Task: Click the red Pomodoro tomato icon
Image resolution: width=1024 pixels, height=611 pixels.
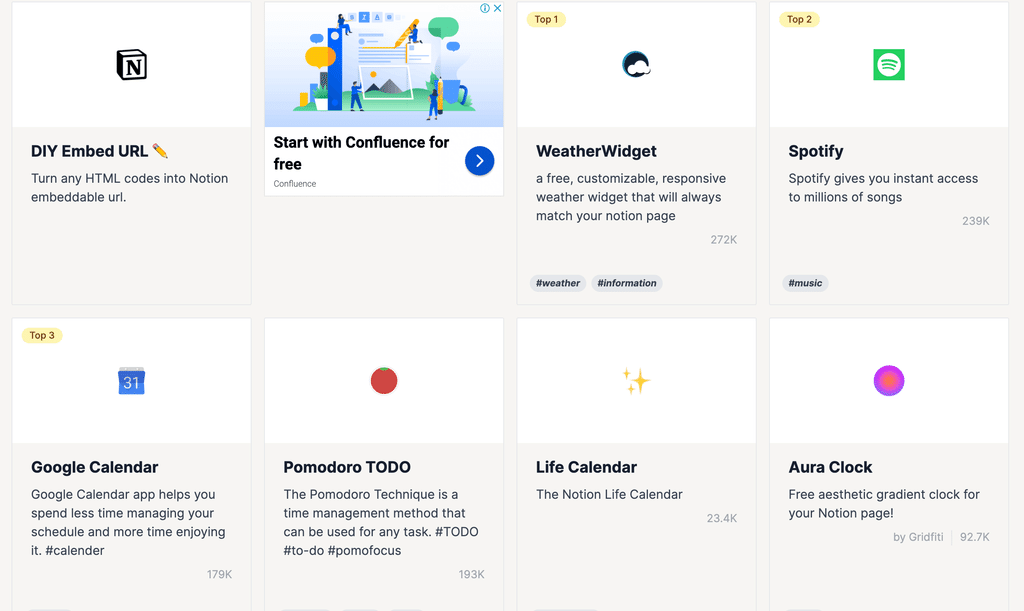Action: (x=384, y=381)
